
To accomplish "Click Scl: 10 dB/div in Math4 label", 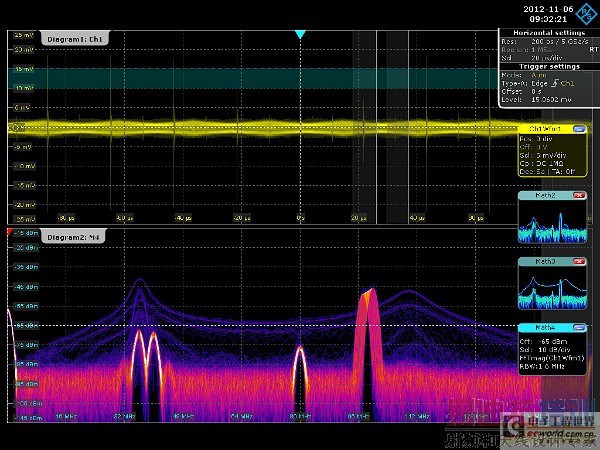I will click(545, 350).
